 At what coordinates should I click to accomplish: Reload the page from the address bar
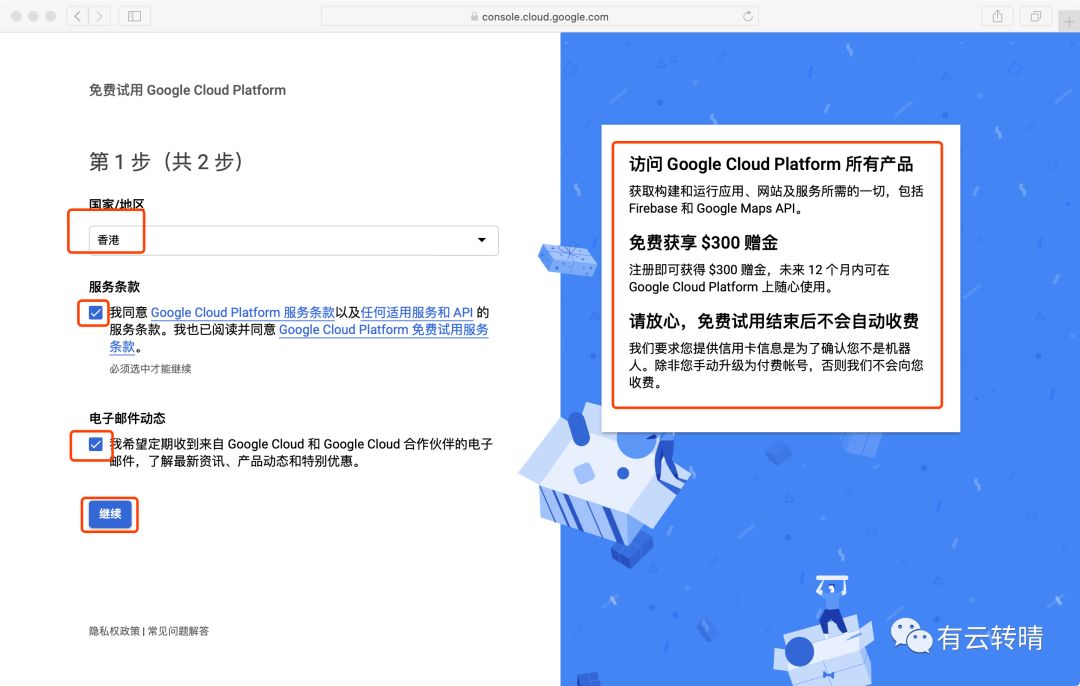tap(747, 16)
